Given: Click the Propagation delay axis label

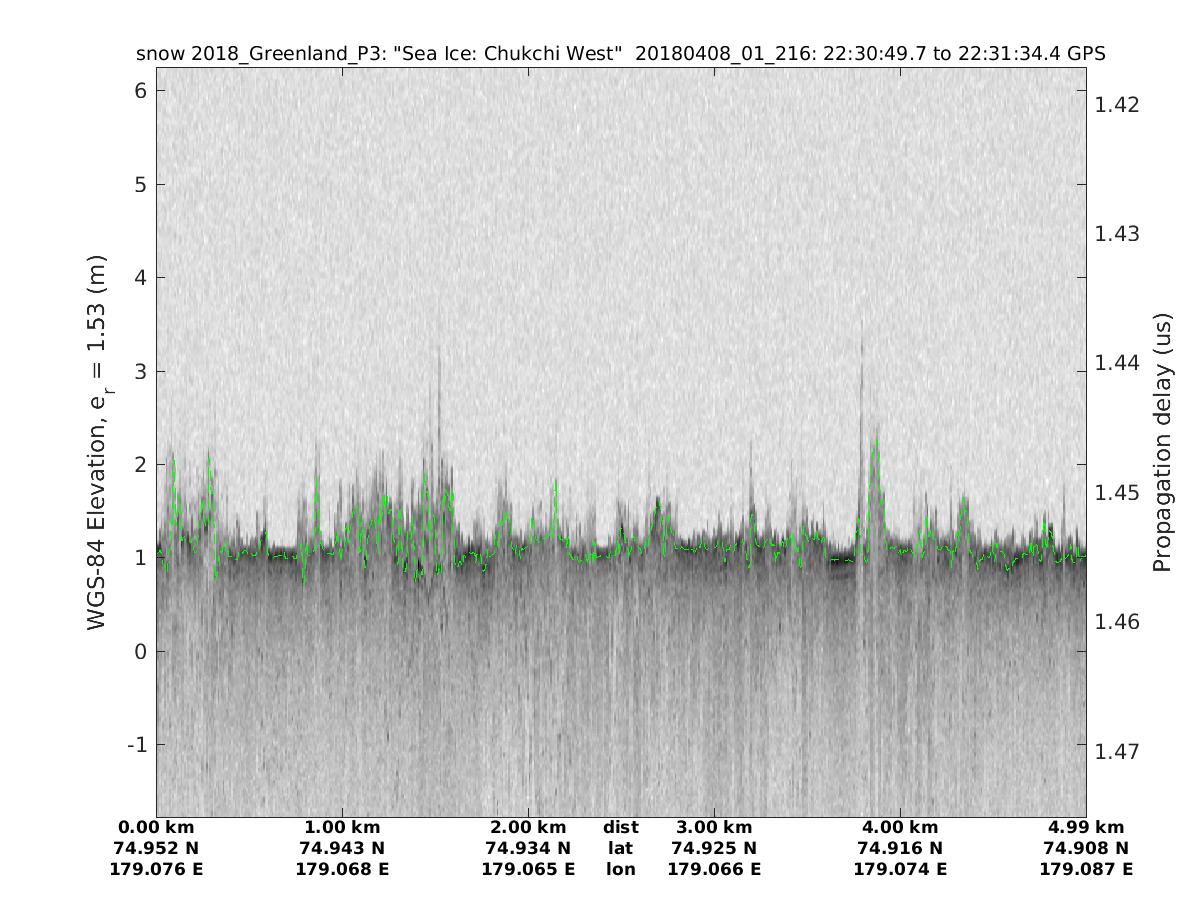Looking at the screenshot, I should [1161, 441].
